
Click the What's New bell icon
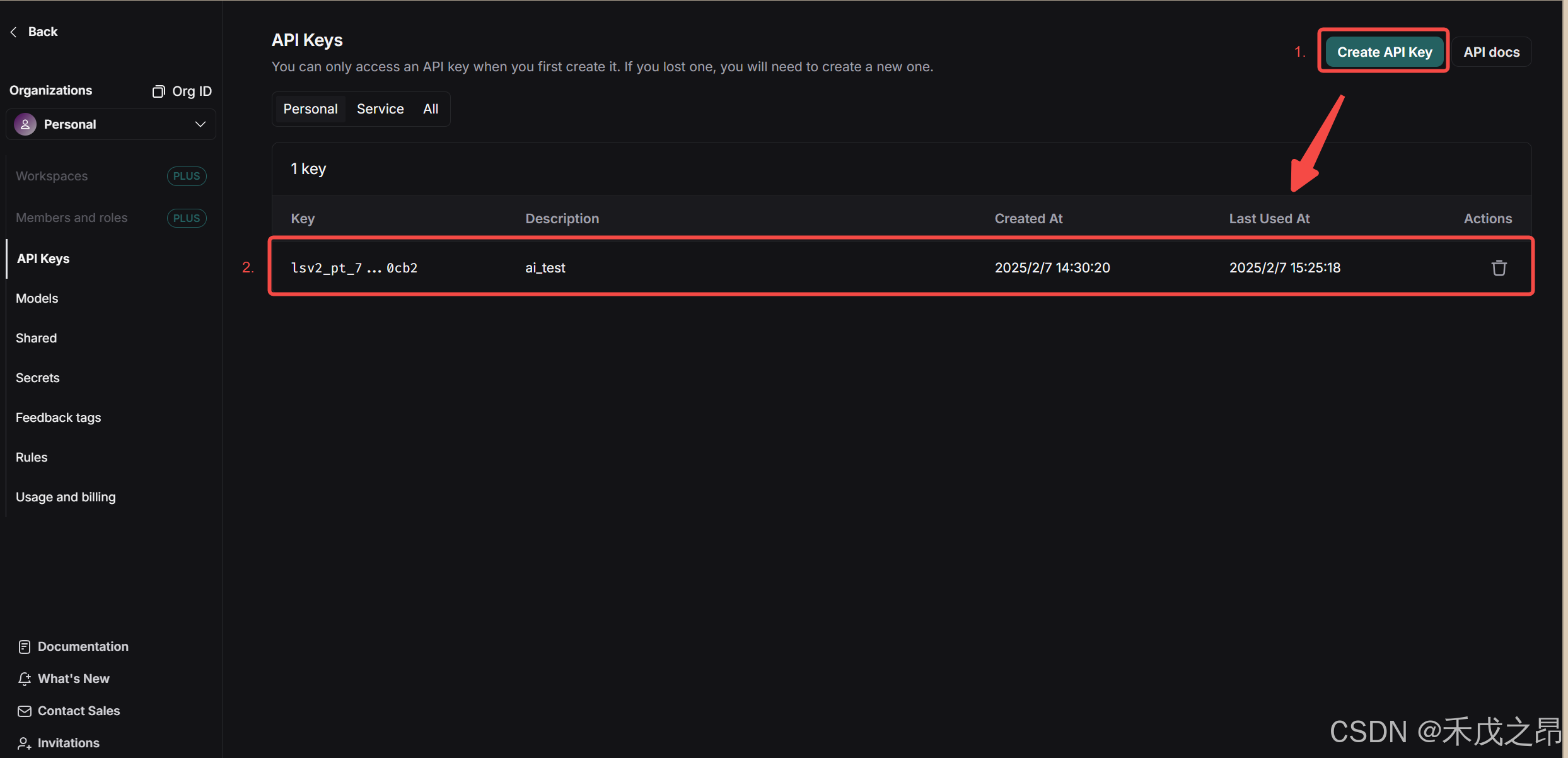[25, 679]
